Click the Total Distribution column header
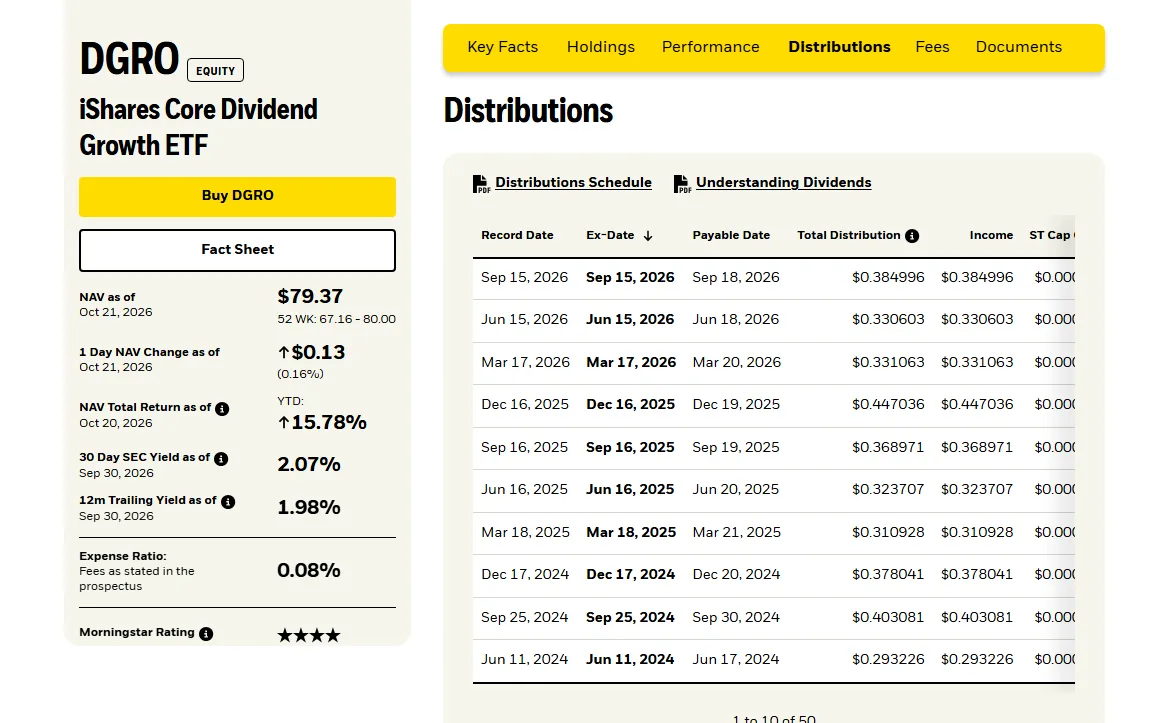 pos(849,235)
